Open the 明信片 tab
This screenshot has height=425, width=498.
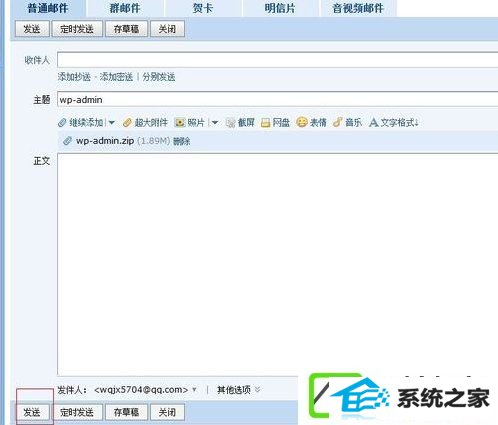[280, 8]
